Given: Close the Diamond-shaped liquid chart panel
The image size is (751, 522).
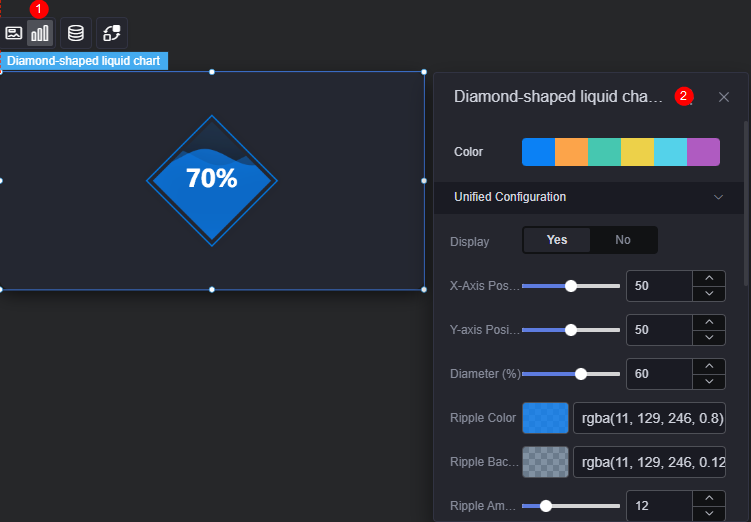Looking at the screenshot, I should pyautogui.click(x=724, y=97).
